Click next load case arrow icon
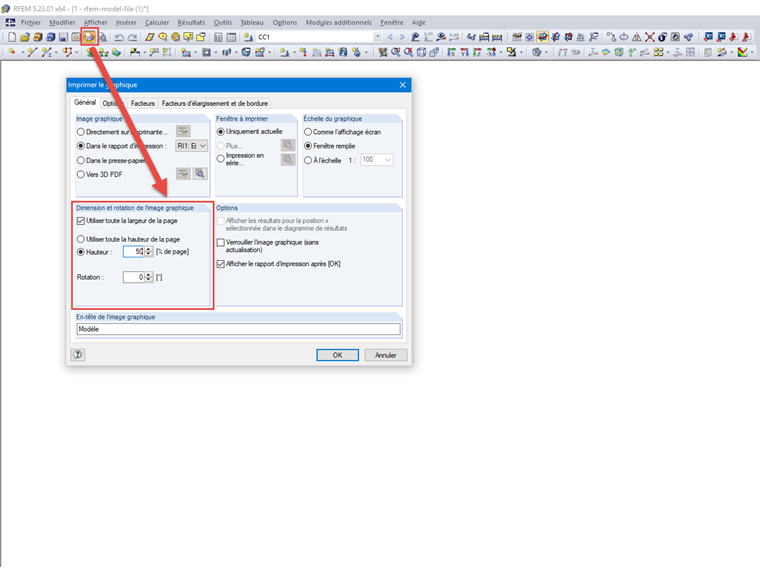Image resolution: width=760 pixels, height=570 pixels. click(402, 37)
